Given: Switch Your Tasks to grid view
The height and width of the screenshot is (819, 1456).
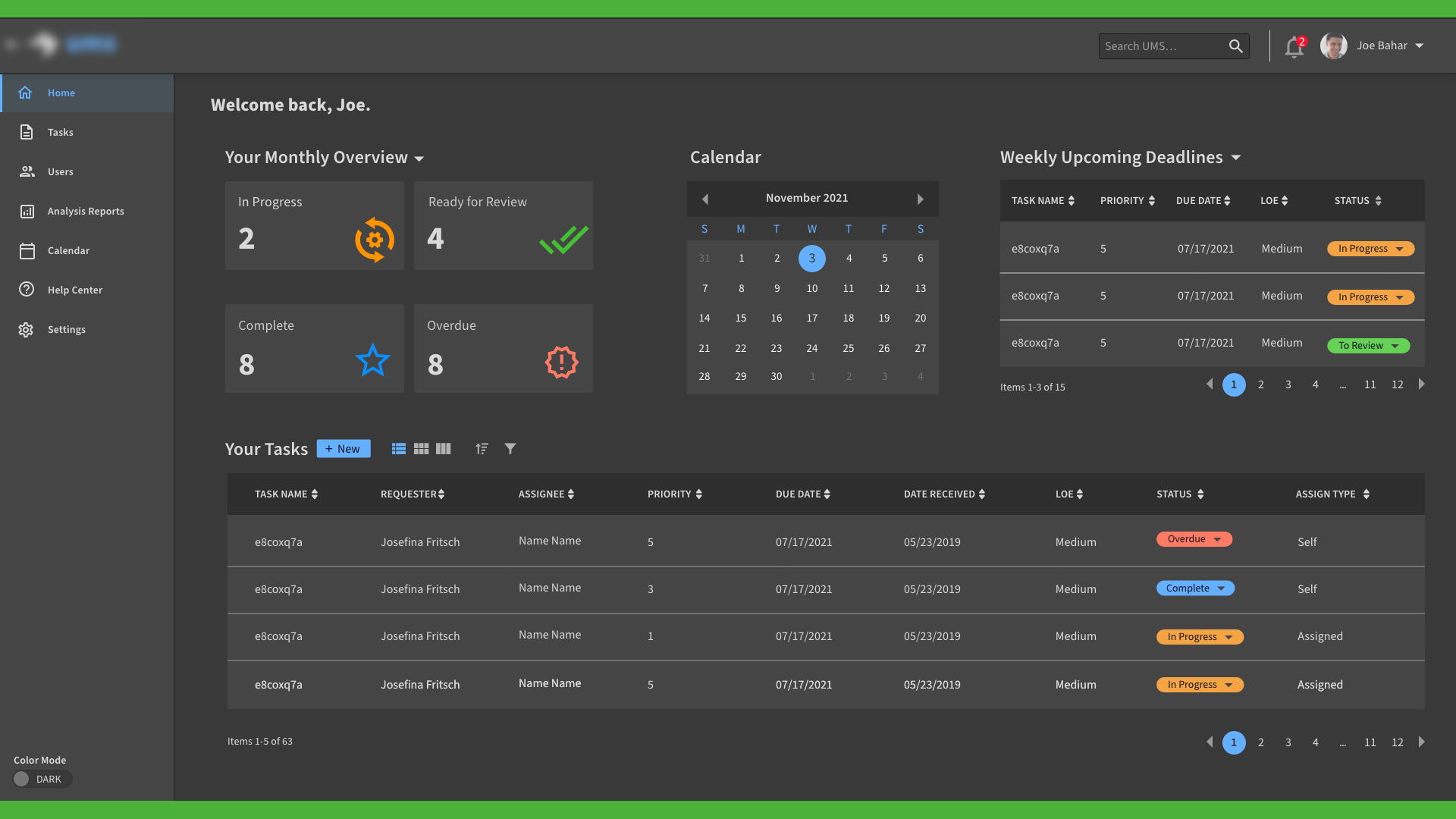Looking at the screenshot, I should [x=421, y=449].
